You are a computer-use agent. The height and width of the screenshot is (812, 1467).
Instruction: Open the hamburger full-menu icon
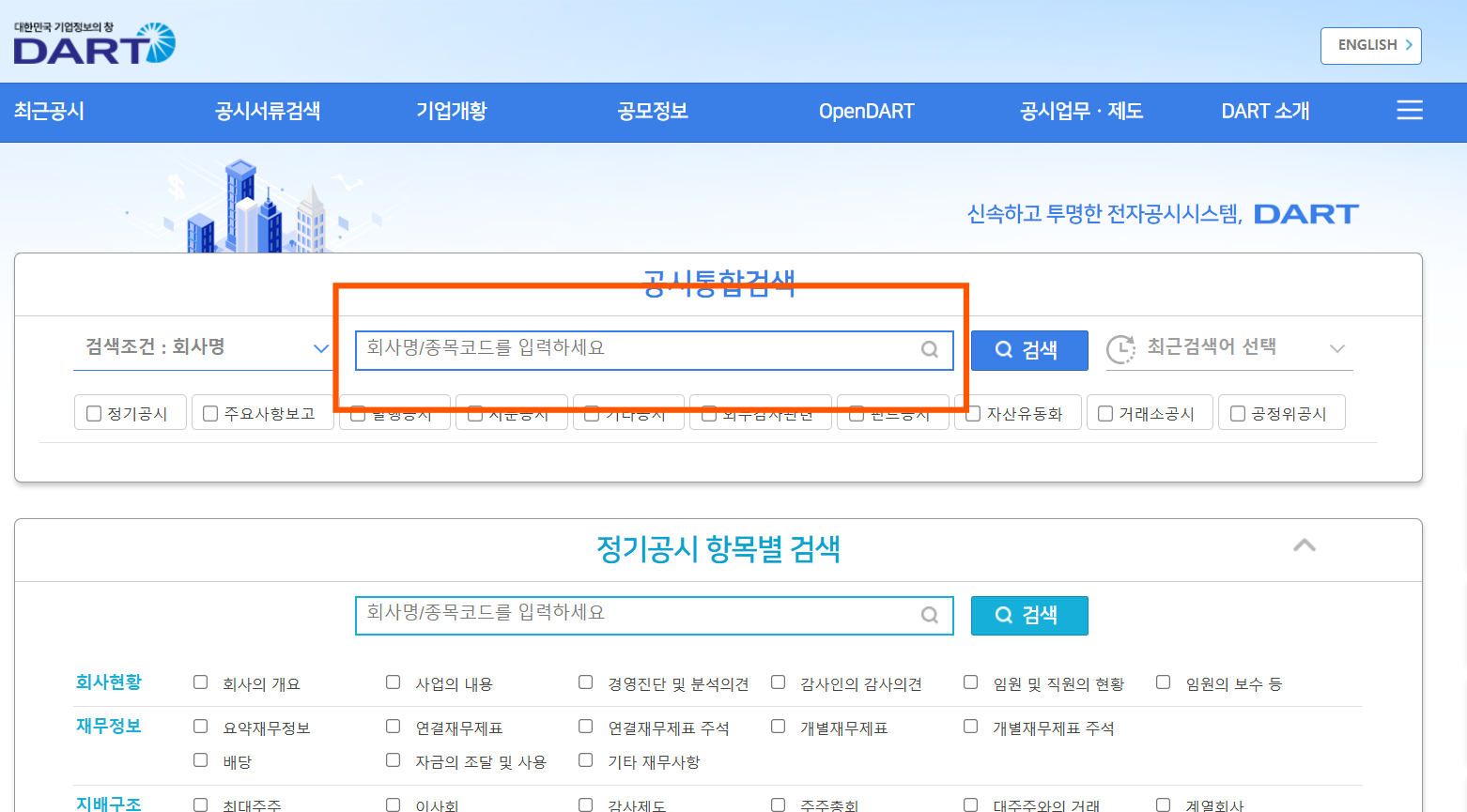point(1410,111)
